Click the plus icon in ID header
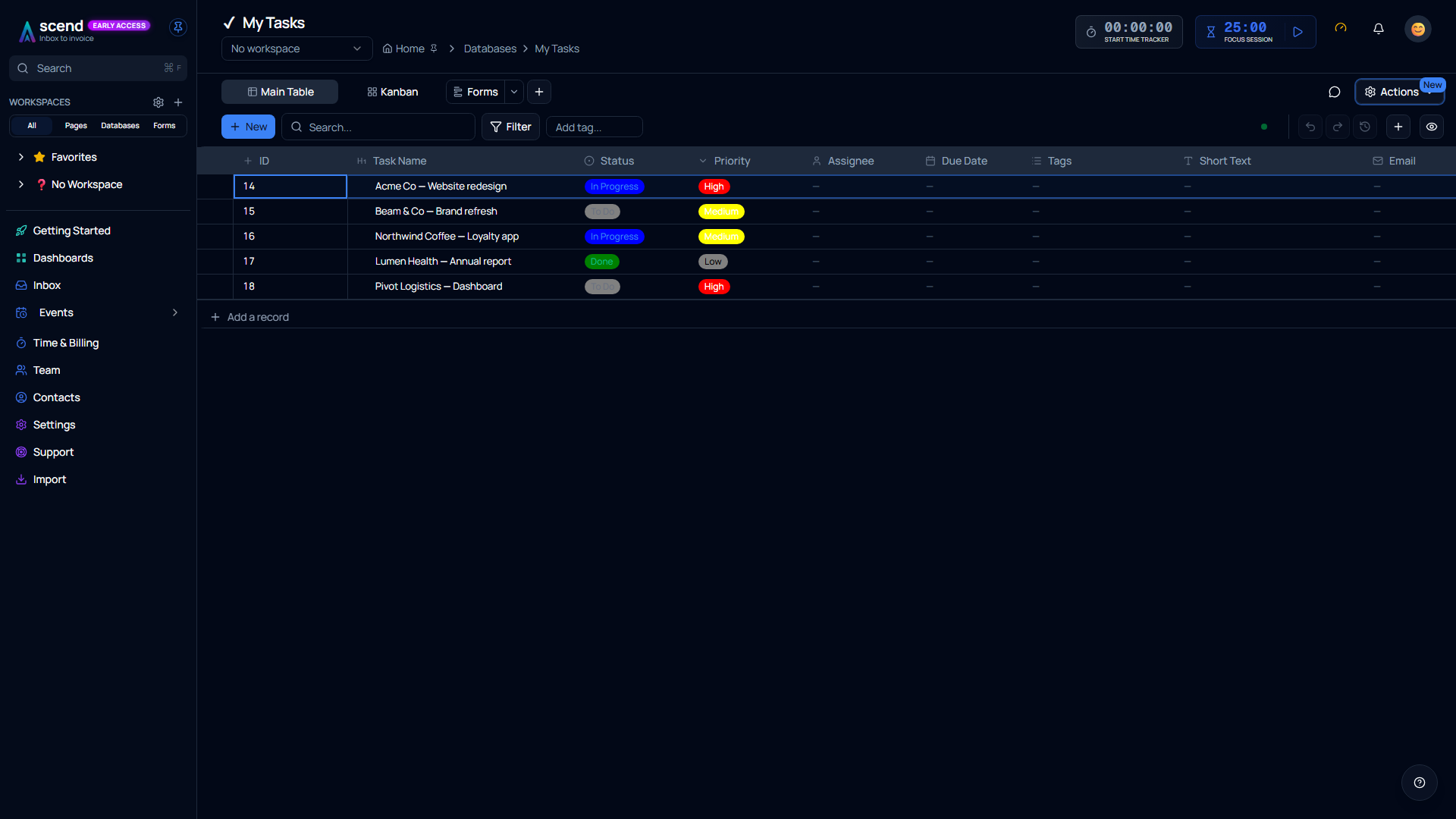 [248, 161]
